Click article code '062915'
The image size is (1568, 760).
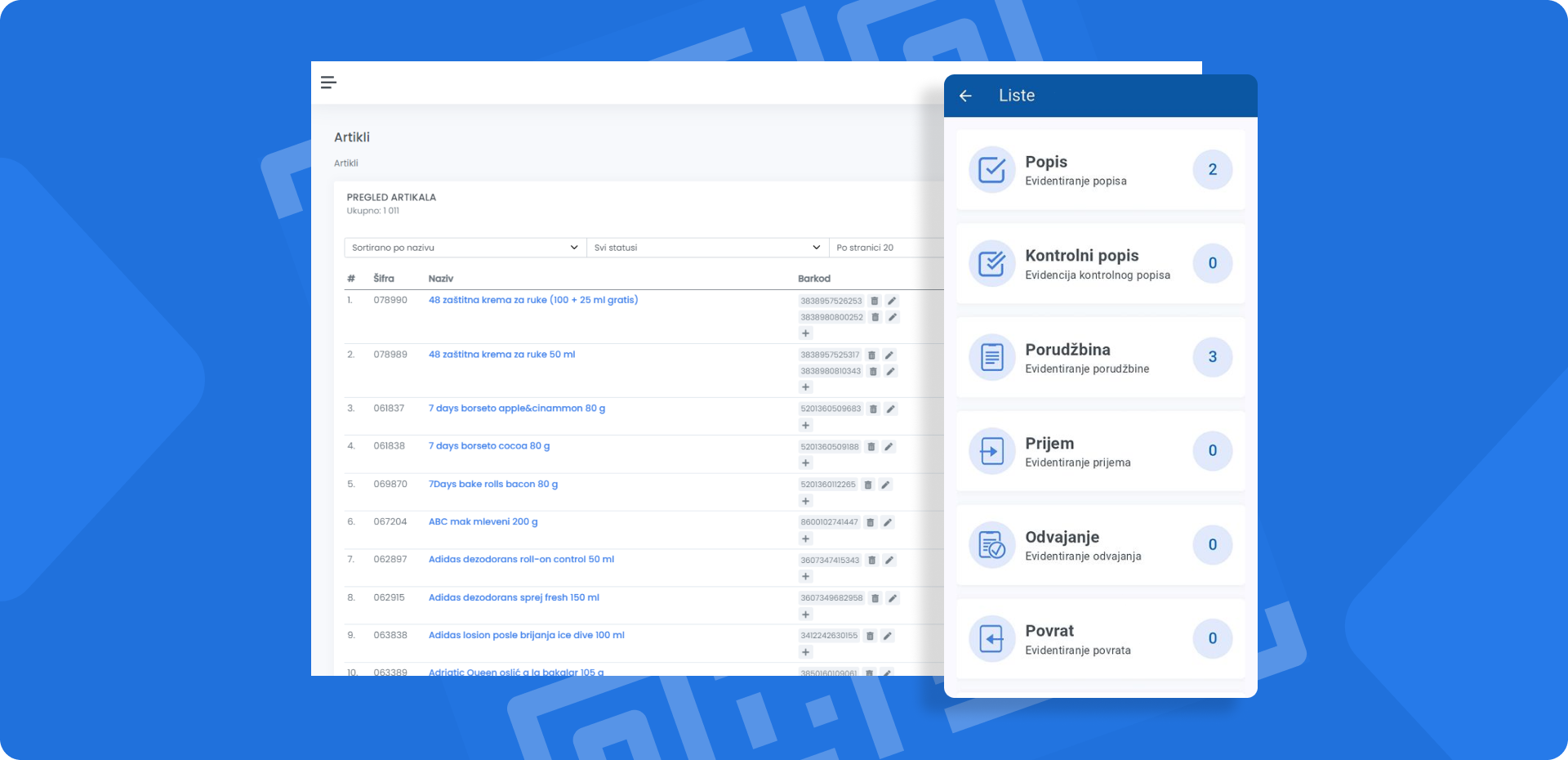(390, 598)
